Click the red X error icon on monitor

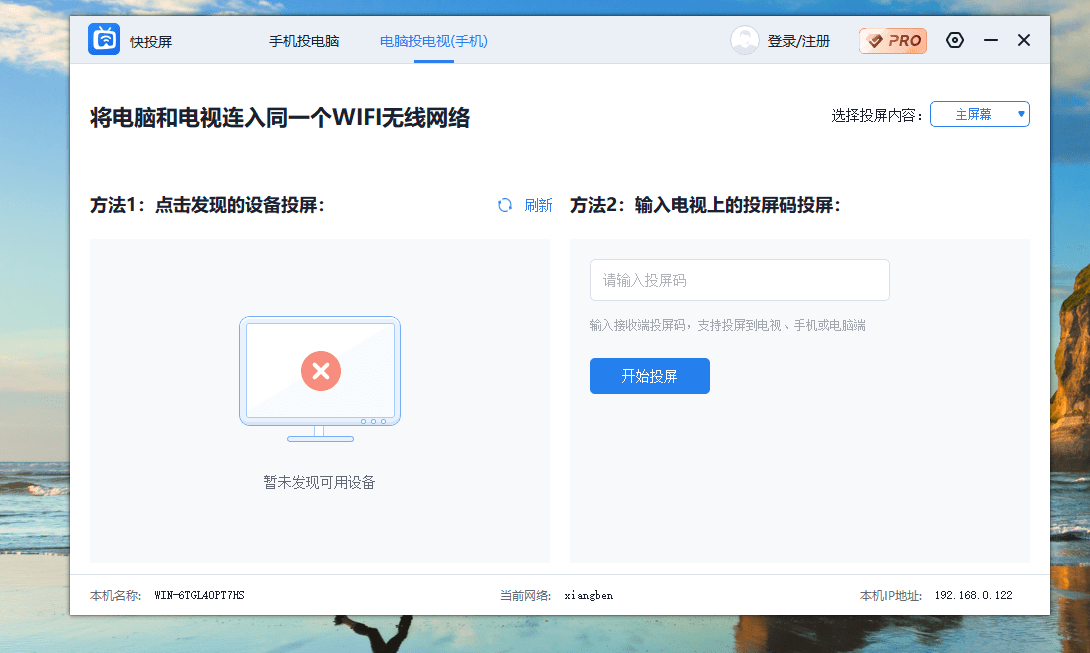(x=321, y=372)
